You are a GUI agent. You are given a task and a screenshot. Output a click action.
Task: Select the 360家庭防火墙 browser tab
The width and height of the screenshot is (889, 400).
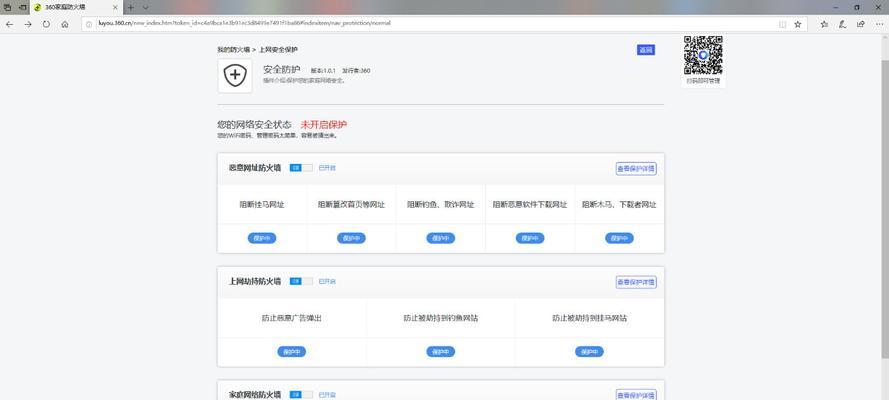(x=76, y=7)
